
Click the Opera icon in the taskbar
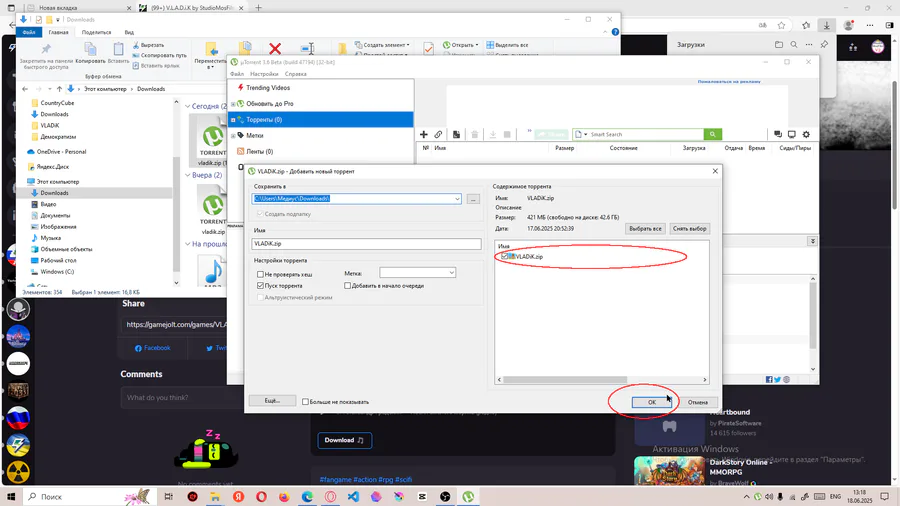coord(261,497)
